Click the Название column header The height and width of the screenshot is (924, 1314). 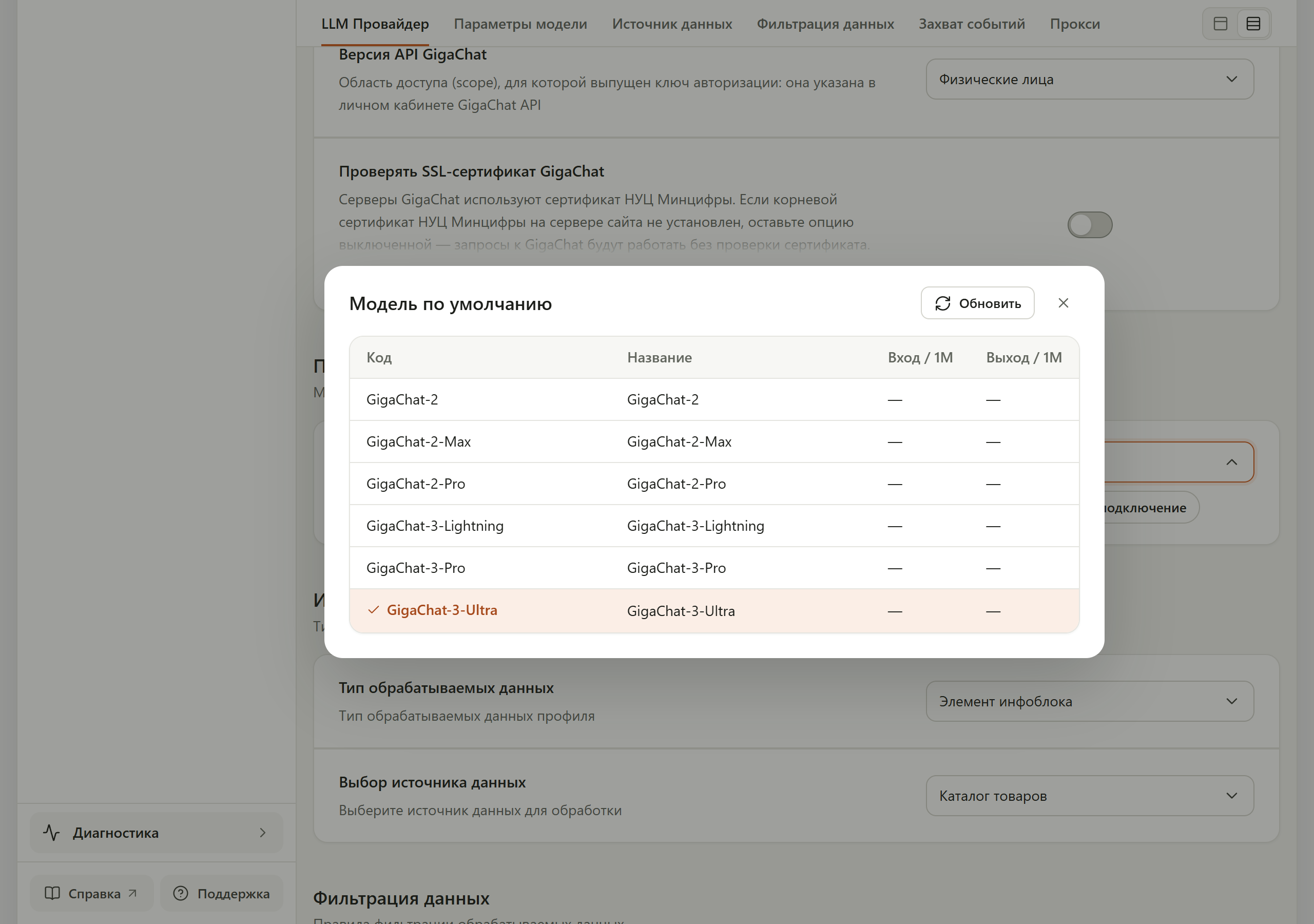pos(659,357)
